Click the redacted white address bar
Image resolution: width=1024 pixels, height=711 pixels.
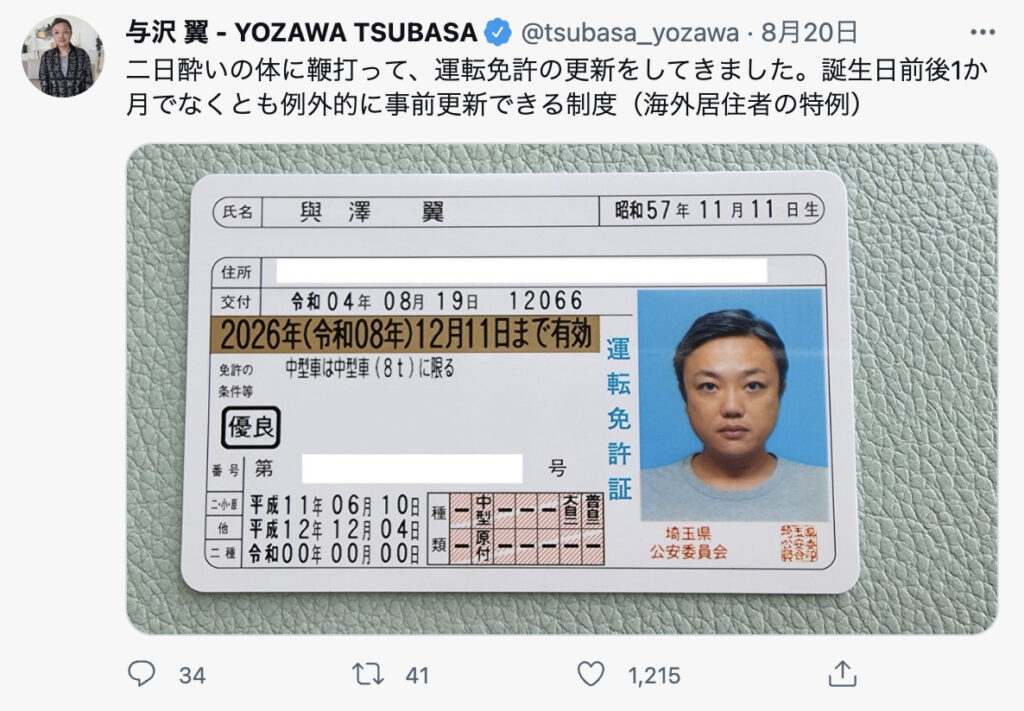tap(521, 271)
